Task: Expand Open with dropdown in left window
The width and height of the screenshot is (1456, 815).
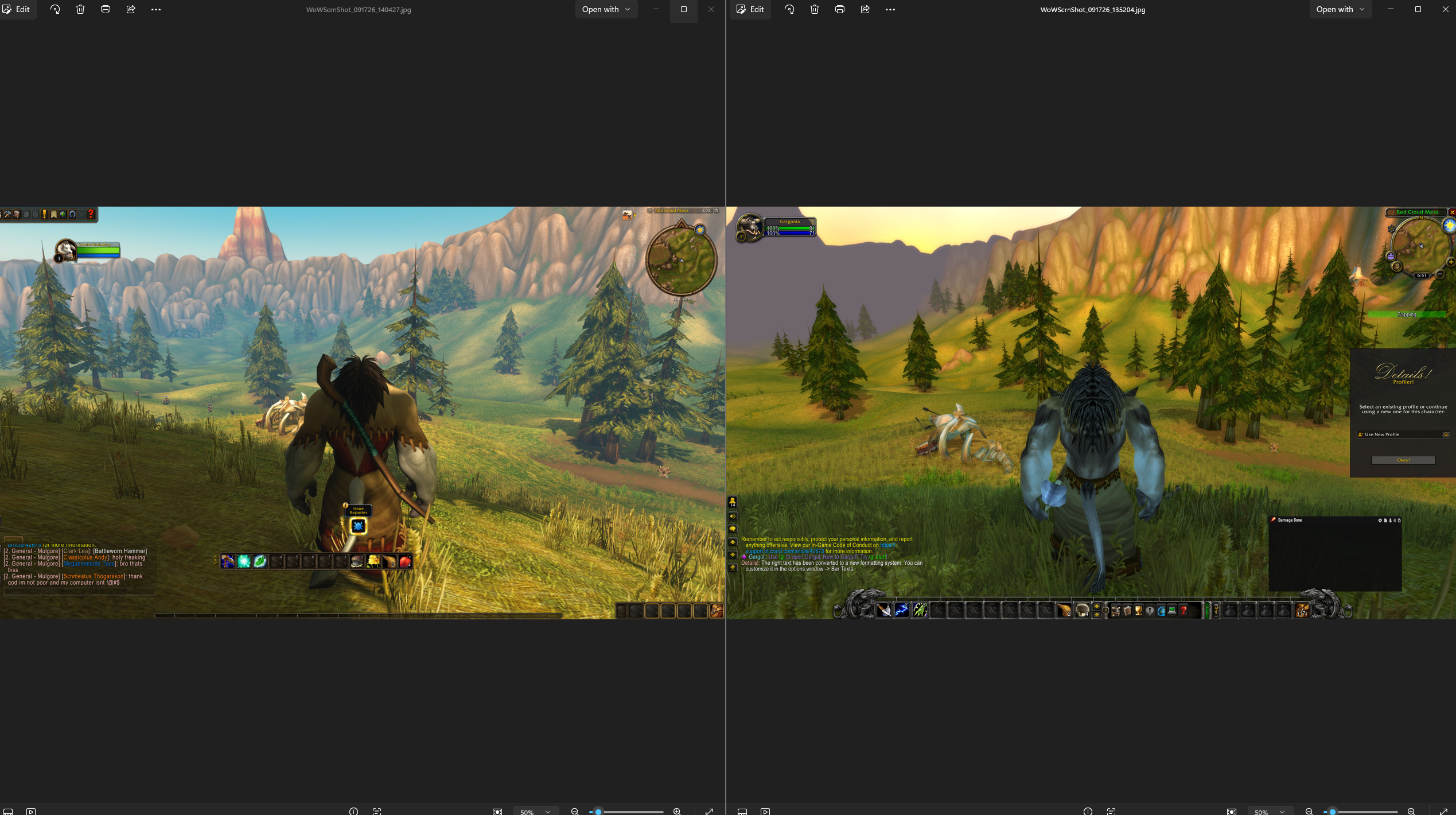Action: (x=606, y=9)
